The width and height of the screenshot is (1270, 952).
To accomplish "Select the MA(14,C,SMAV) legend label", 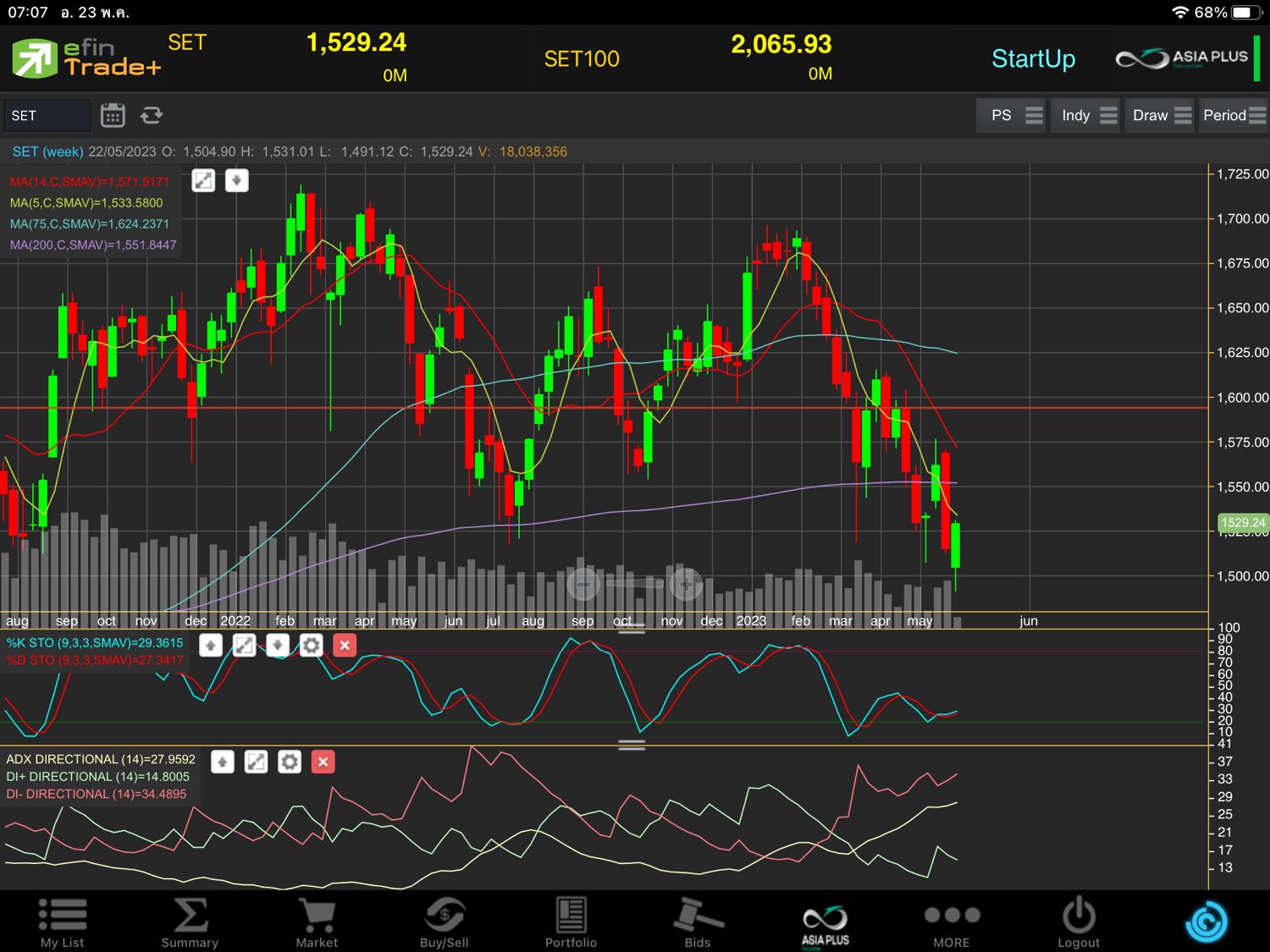I will [x=90, y=181].
